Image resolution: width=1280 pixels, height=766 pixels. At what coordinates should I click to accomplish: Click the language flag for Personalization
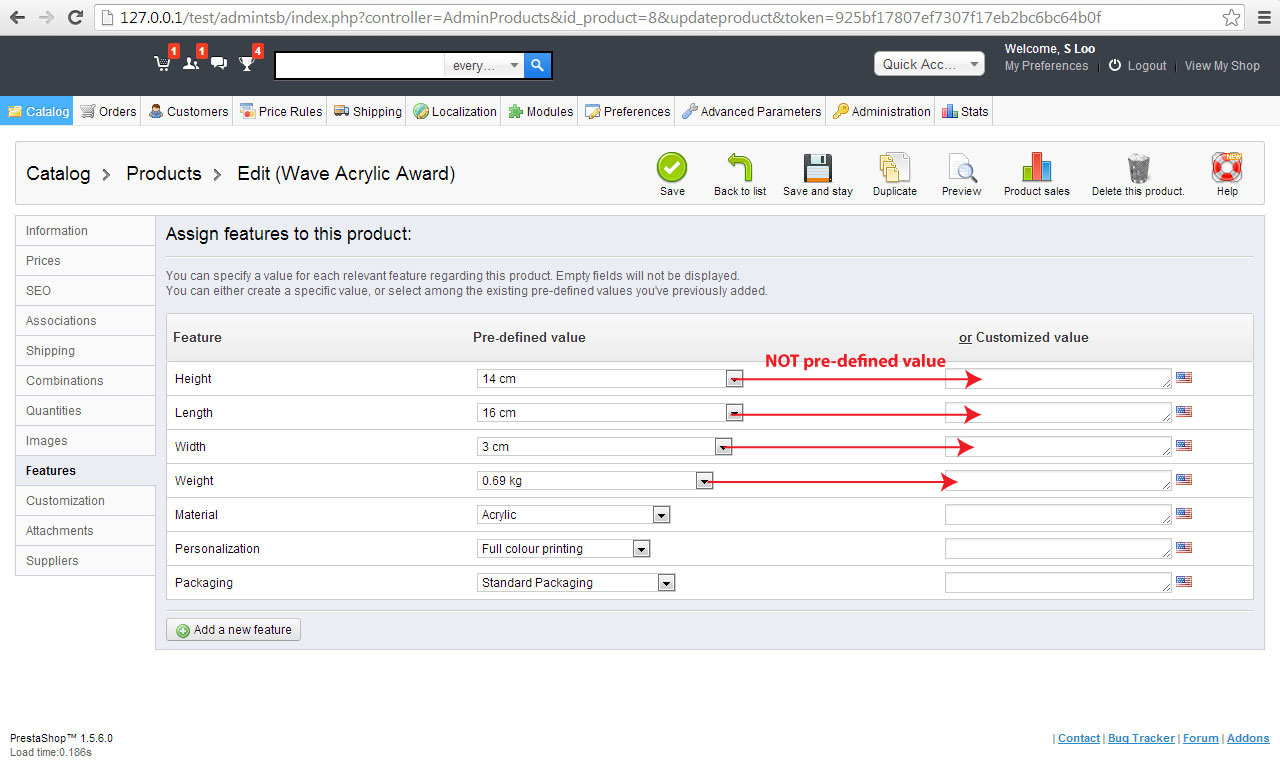pyautogui.click(x=1184, y=548)
